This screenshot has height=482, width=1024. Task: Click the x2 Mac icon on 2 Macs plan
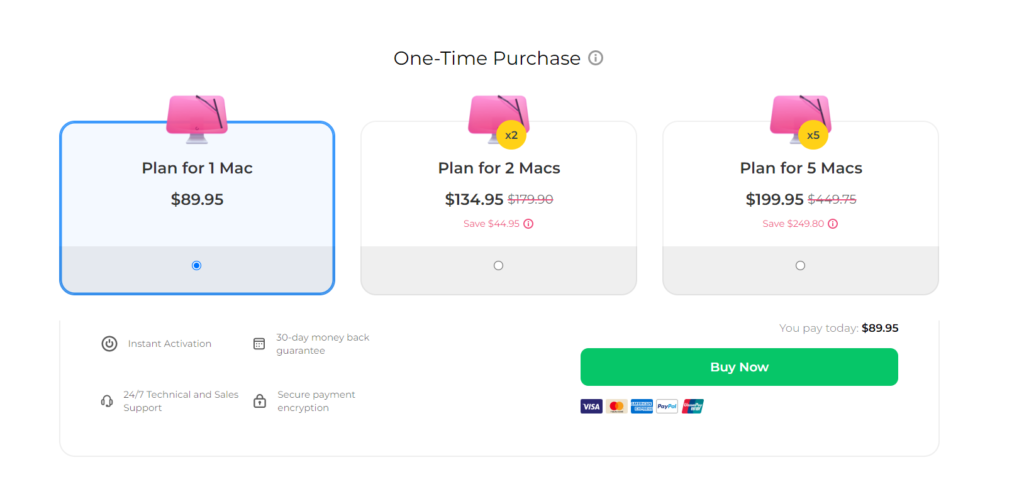[x=498, y=118]
